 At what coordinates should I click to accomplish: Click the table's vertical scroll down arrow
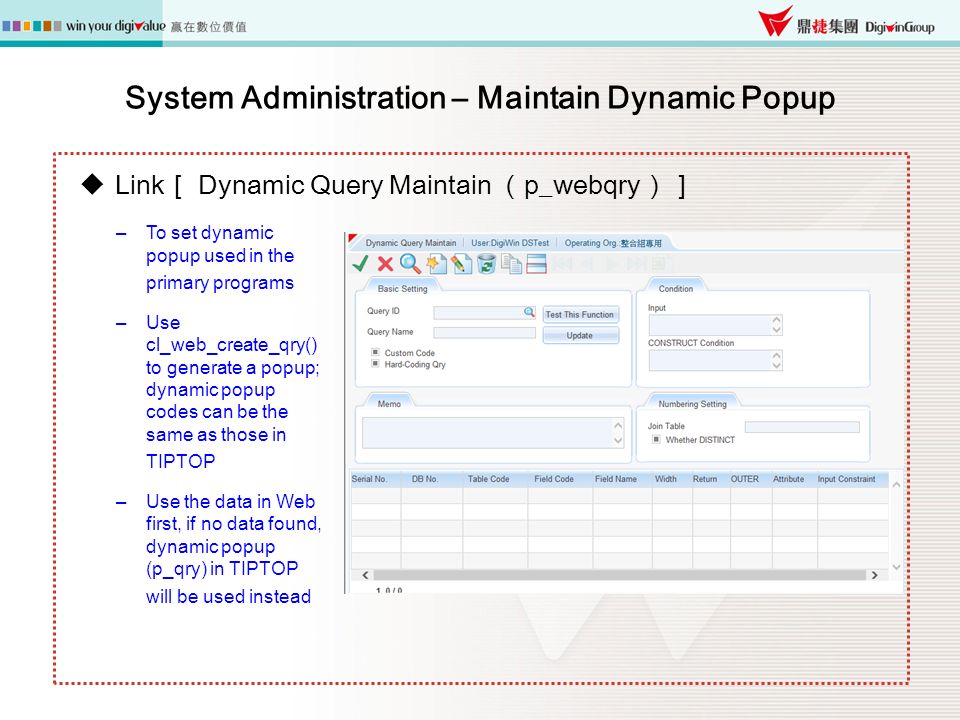pos(896,568)
